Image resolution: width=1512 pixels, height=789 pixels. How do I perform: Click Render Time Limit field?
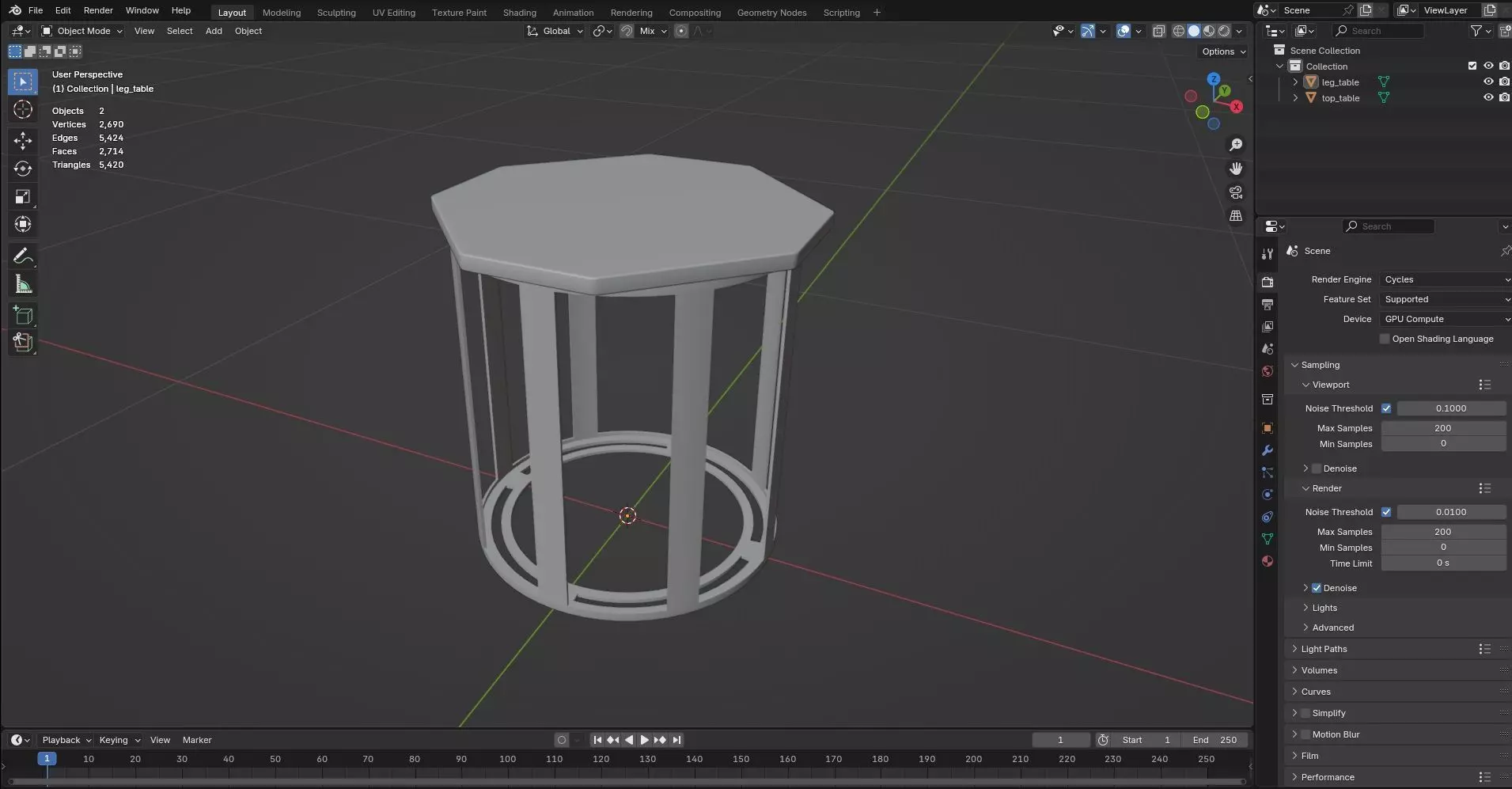click(x=1443, y=563)
